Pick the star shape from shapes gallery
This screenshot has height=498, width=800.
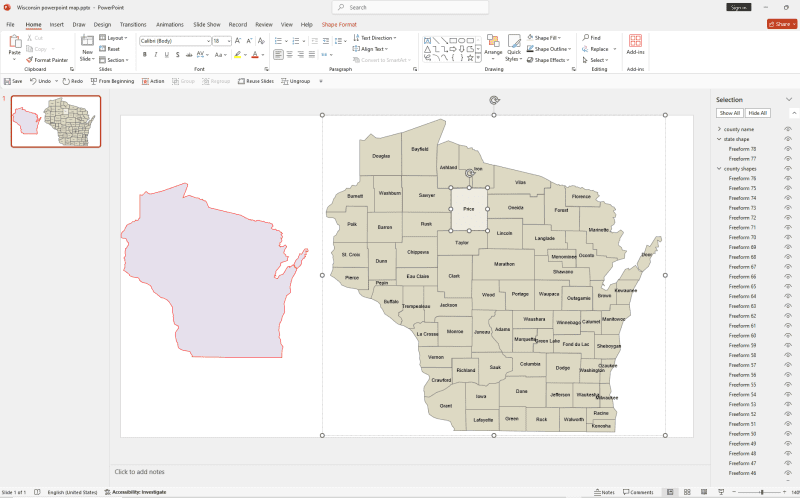470,58
